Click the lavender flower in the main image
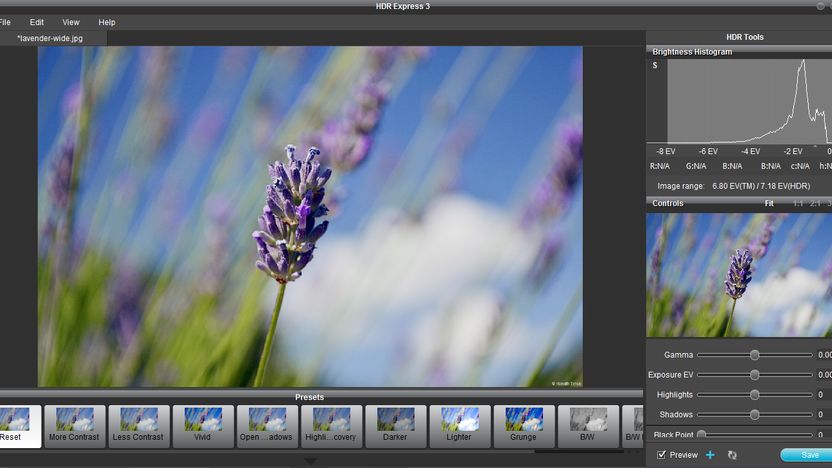This screenshot has width=832, height=468. coord(292,212)
